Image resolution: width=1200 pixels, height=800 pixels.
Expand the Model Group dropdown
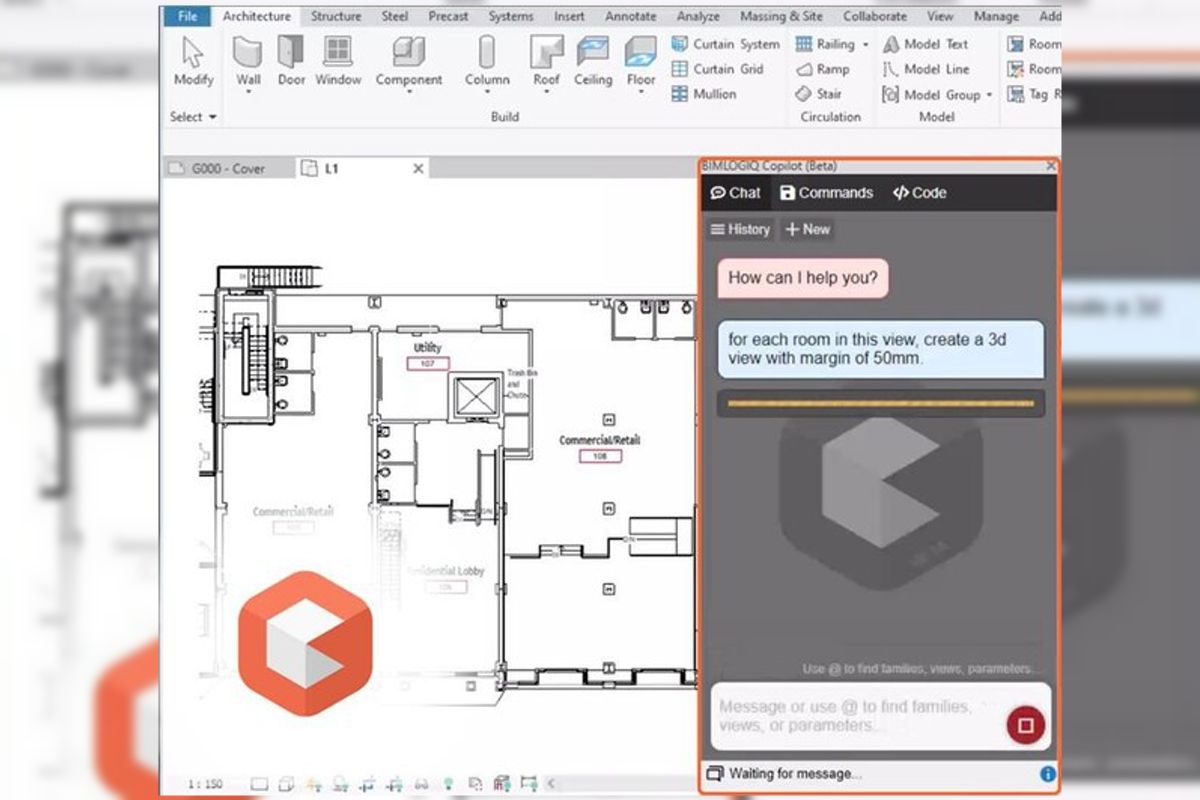point(989,95)
